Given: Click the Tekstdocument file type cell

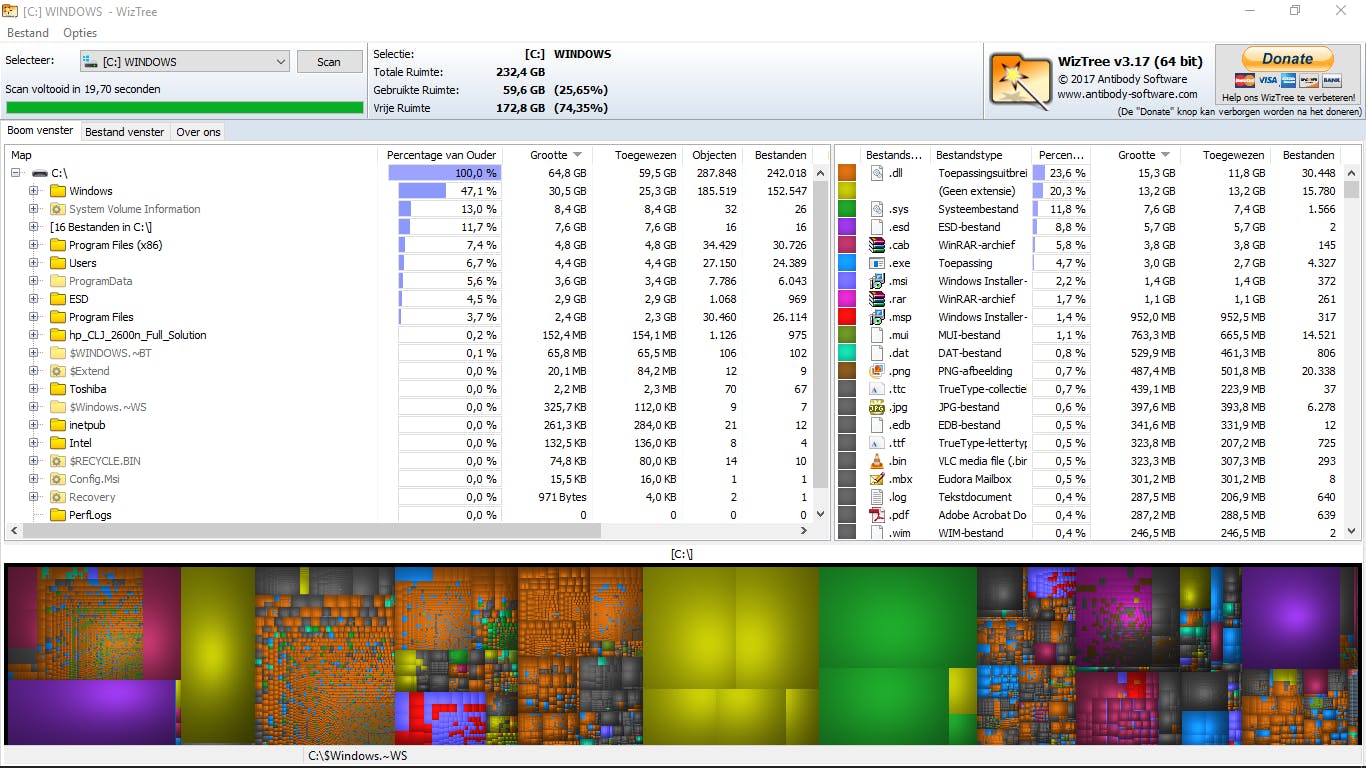Looking at the screenshot, I should [x=975, y=497].
